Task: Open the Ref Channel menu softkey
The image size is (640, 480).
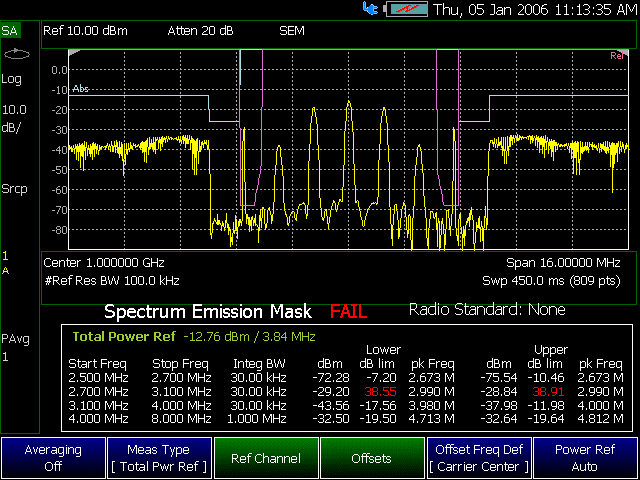Action: pos(266,458)
